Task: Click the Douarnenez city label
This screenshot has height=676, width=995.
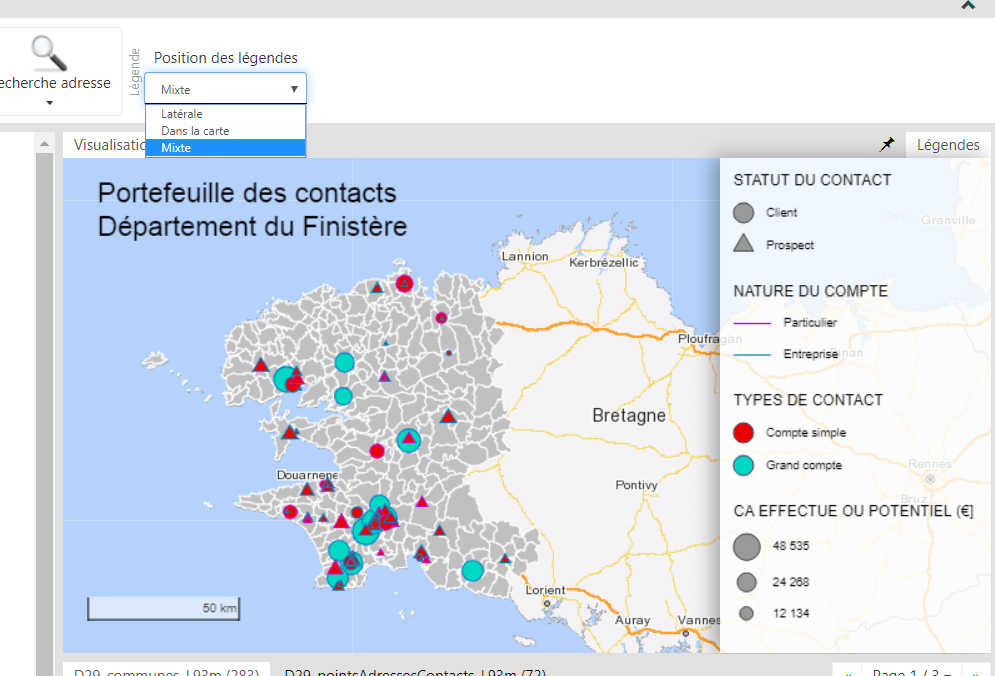Action: (x=307, y=475)
